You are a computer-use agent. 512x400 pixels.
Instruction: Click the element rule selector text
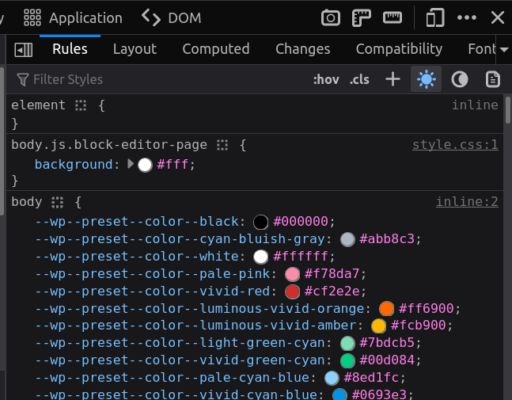click(x=38, y=105)
